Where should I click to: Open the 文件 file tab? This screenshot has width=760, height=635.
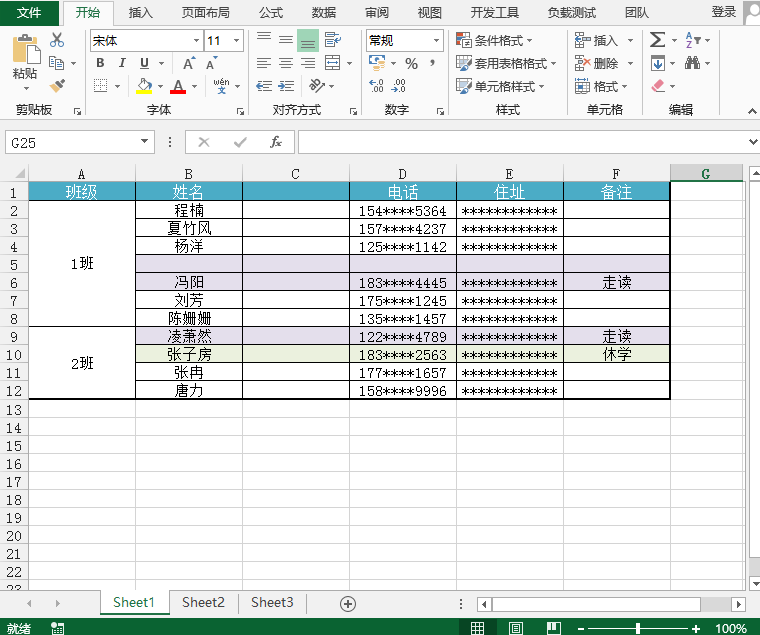pos(29,13)
